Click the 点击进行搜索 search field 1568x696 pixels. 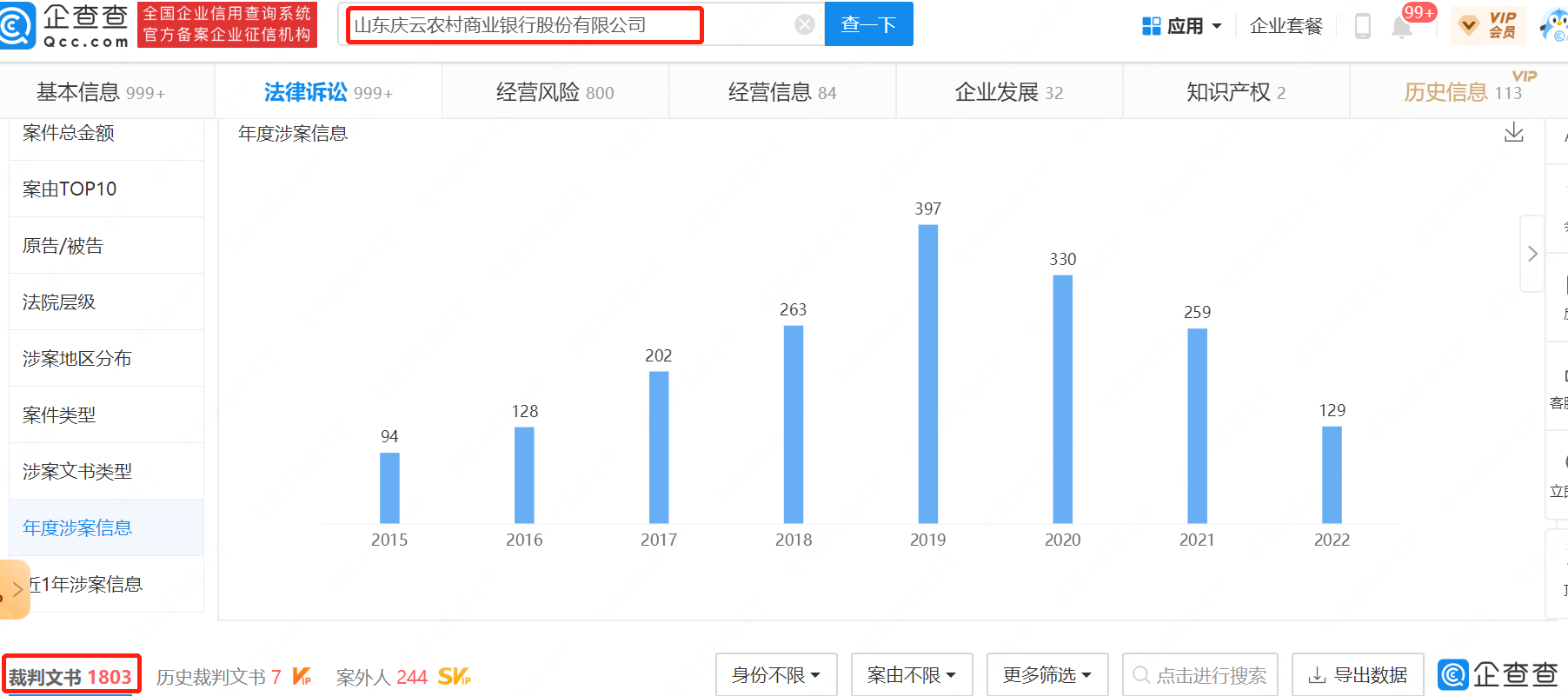click(1200, 674)
